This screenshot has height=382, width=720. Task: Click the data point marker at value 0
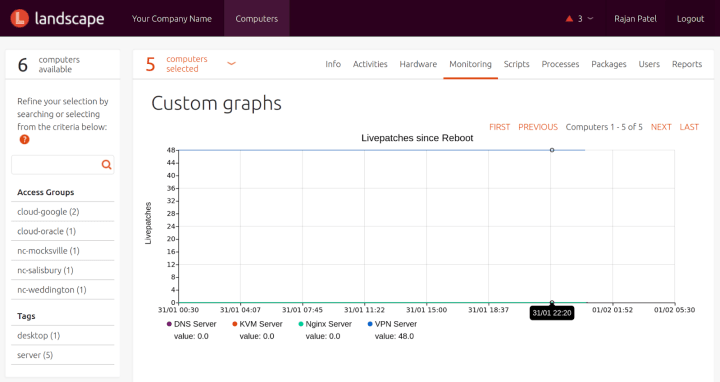[552, 302]
